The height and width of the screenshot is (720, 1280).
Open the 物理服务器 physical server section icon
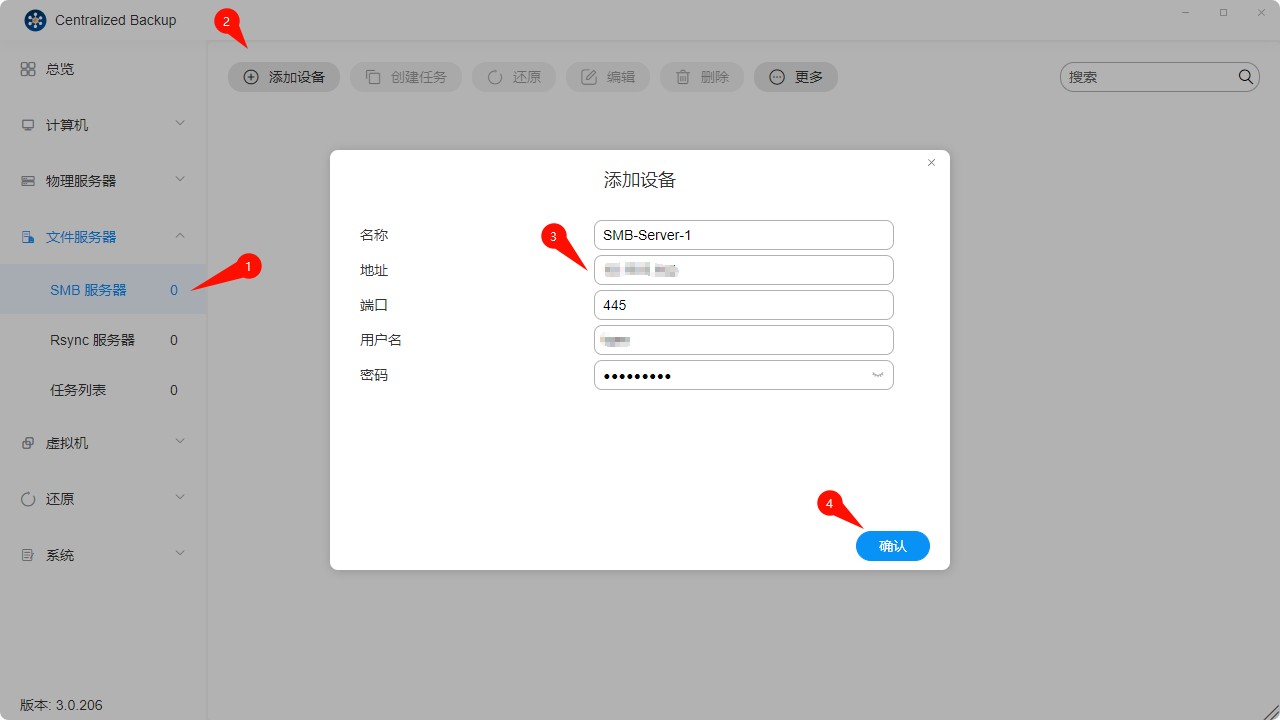click(x=29, y=180)
